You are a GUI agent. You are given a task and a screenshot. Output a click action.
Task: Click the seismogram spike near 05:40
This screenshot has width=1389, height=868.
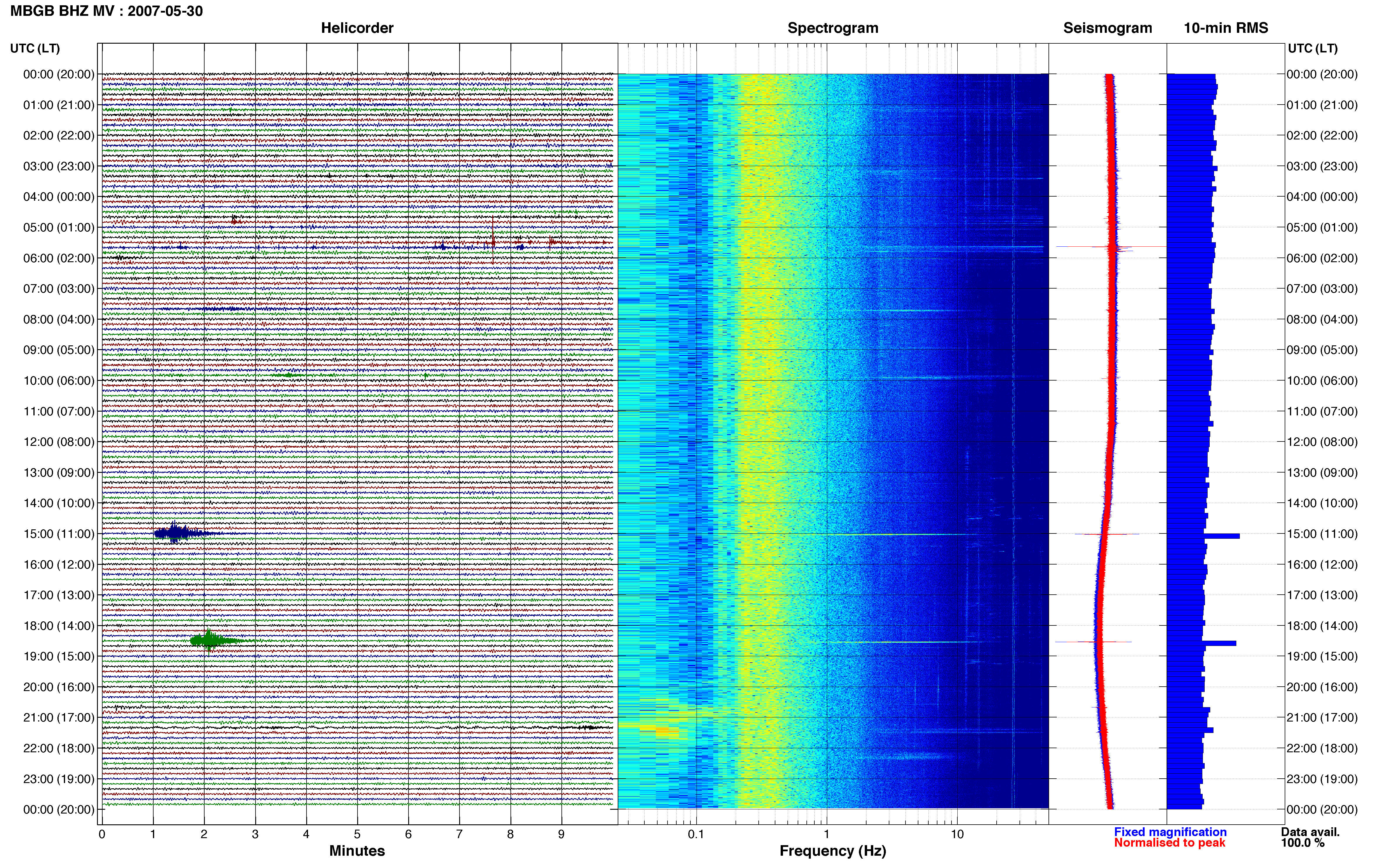(1111, 247)
